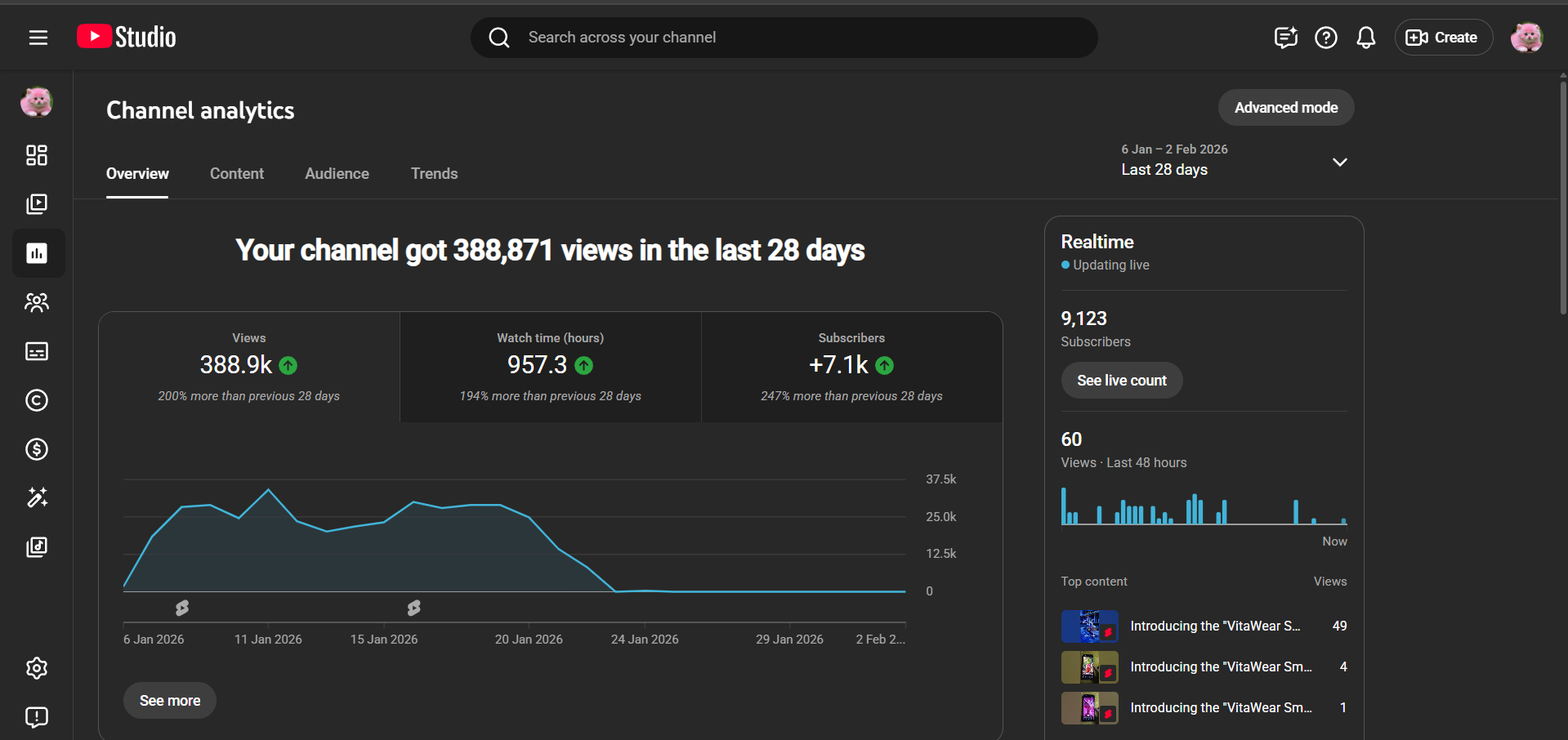Open the Copyright sidebar icon
The image size is (1568, 740).
click(x=37, y=400)
